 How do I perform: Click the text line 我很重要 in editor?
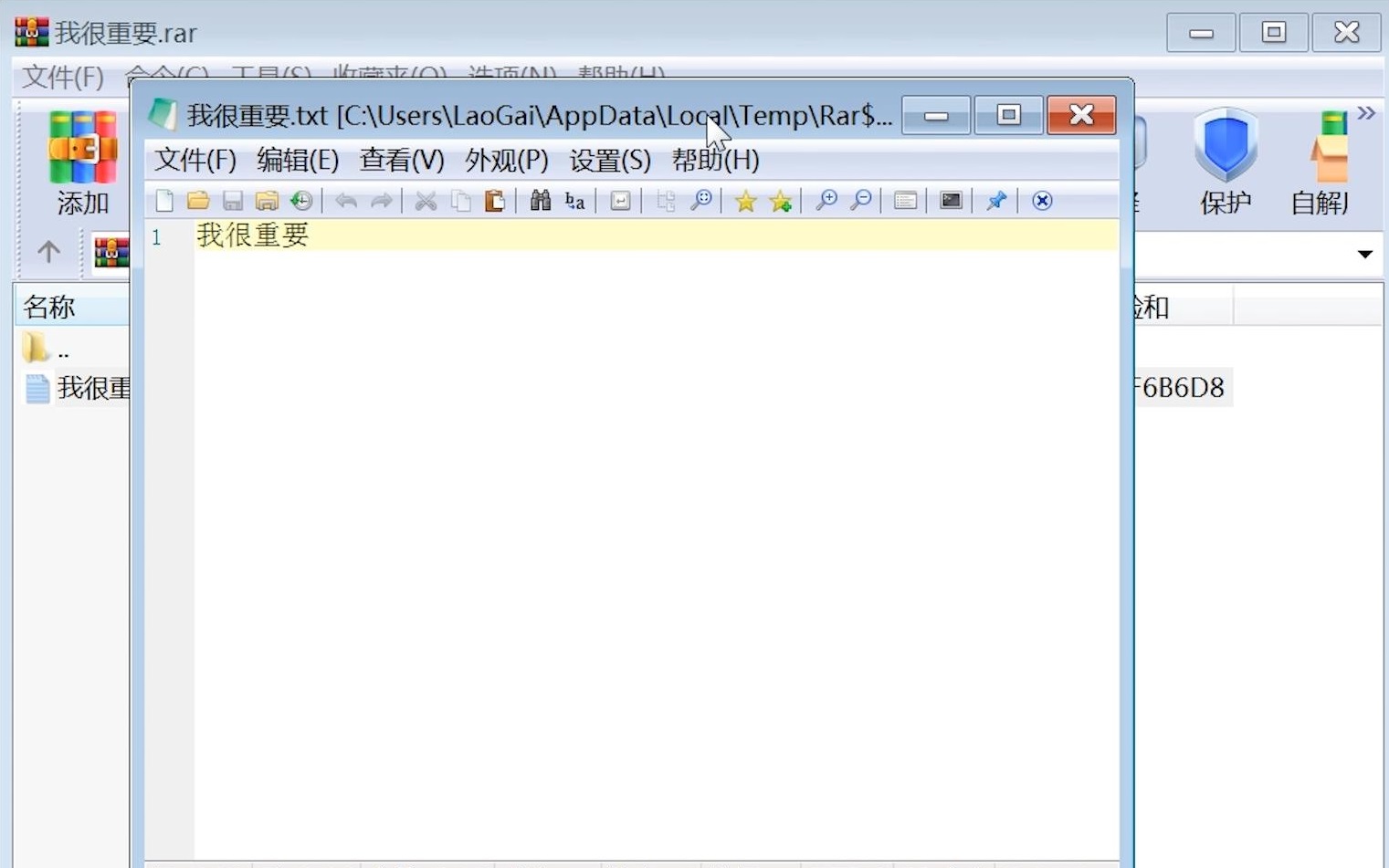click(253, 235)
